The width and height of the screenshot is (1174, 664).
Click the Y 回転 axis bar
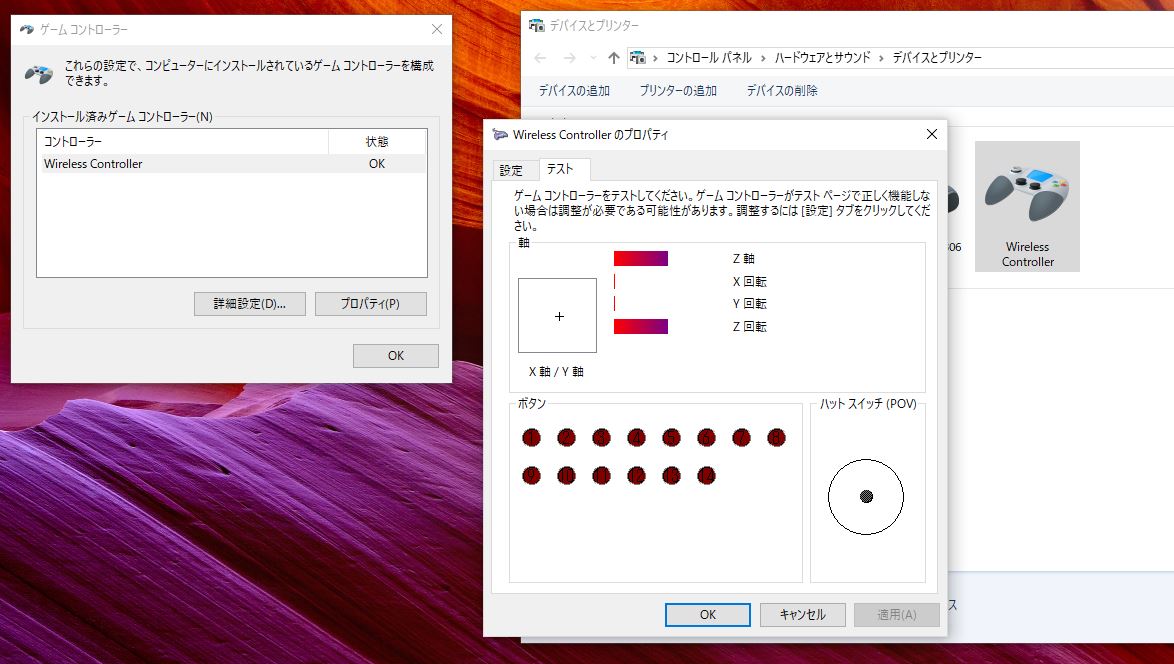pyautogui.click(x=615, y=303)
